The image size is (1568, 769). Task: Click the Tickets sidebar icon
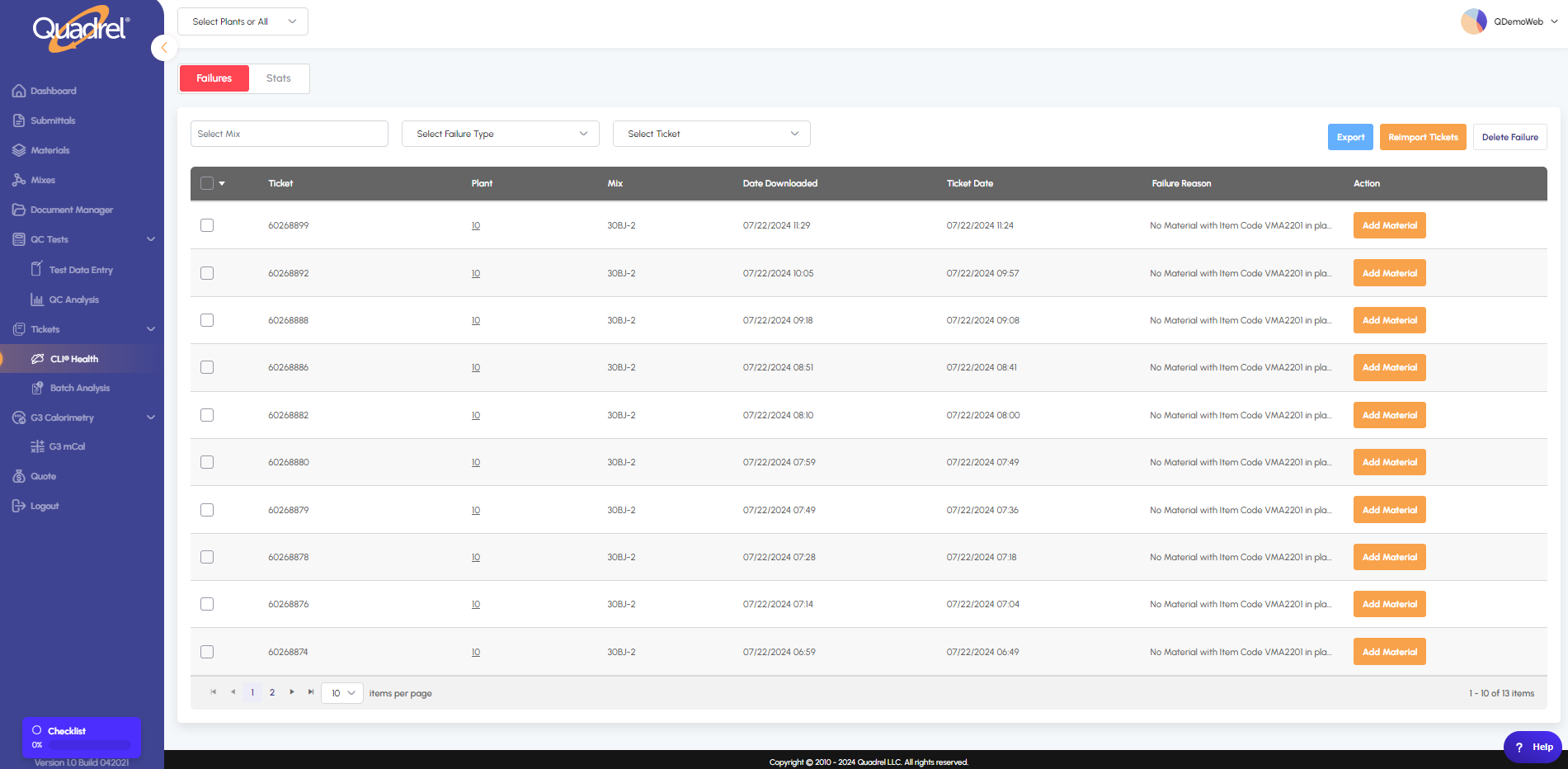pyautogui.click(x=19, y=329)
